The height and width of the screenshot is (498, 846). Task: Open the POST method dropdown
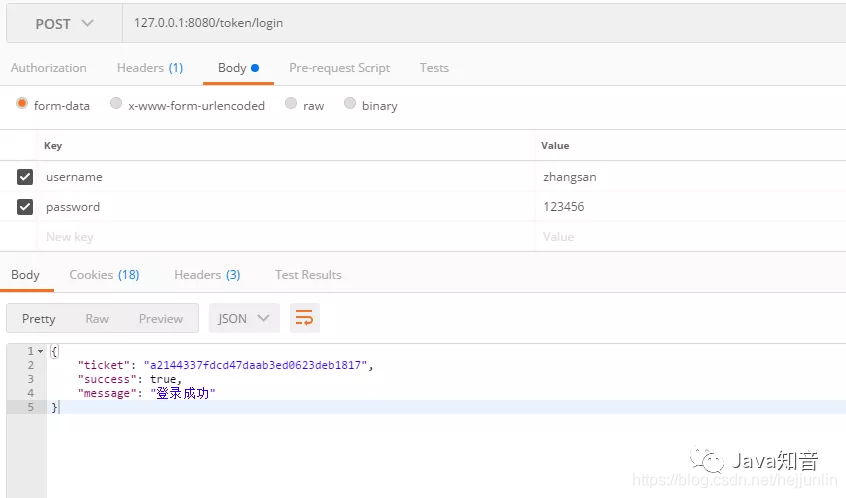(x=64, y=24)
